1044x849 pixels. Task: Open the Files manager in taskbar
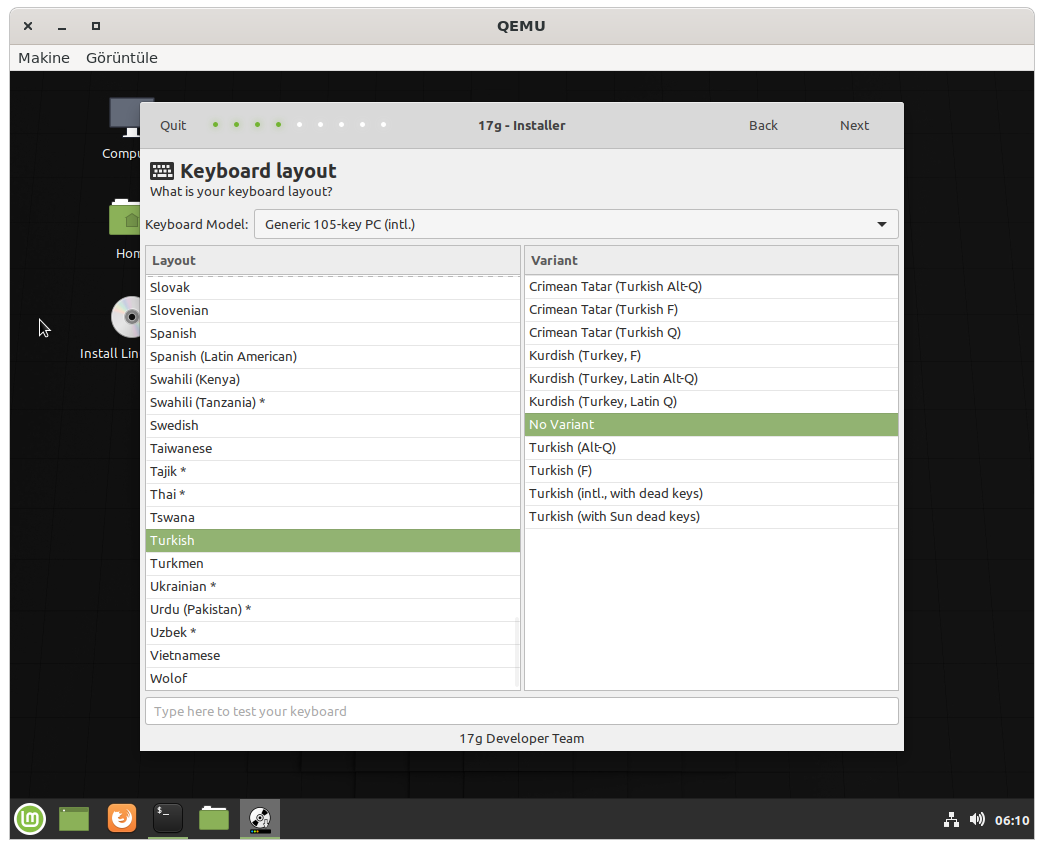click(x=214, y=818)
